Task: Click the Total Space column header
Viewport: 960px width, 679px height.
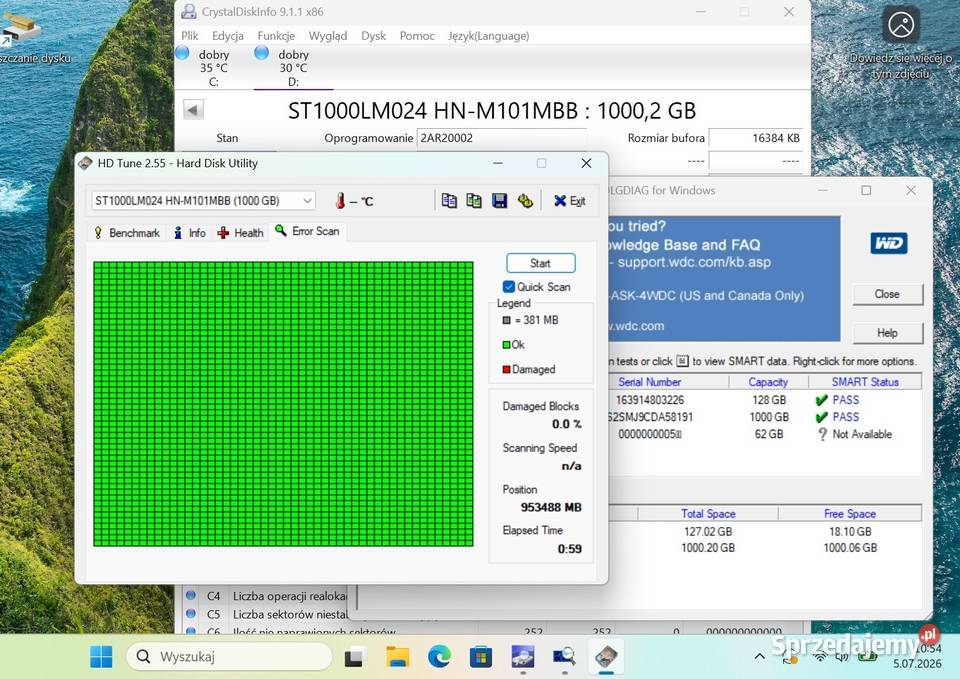Action: (x=708, y=513)
